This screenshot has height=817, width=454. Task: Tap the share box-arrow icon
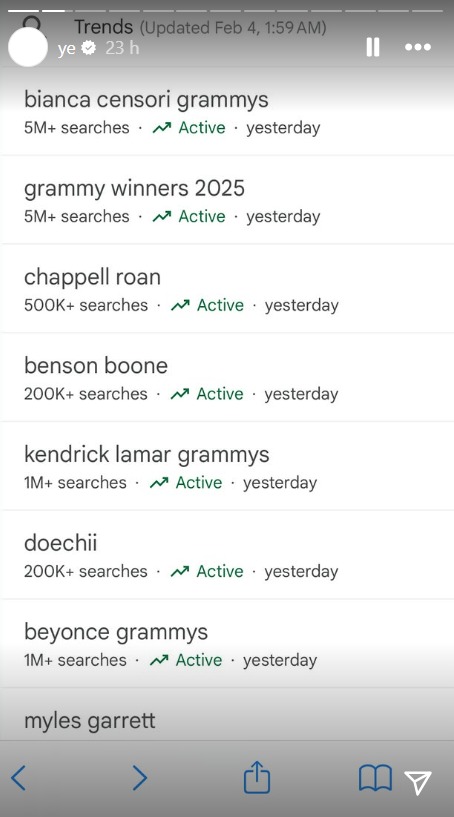pyautogui.click(x=257, y=777)
